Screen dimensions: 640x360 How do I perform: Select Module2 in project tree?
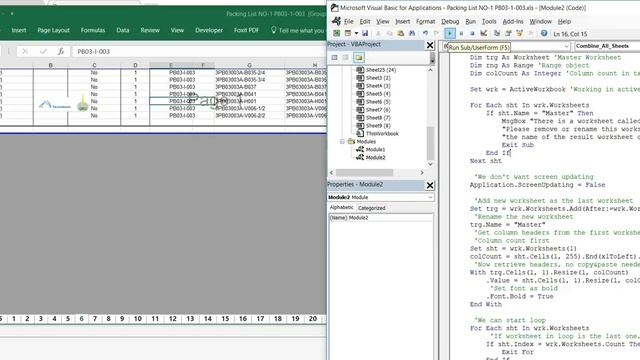[375, 158]
